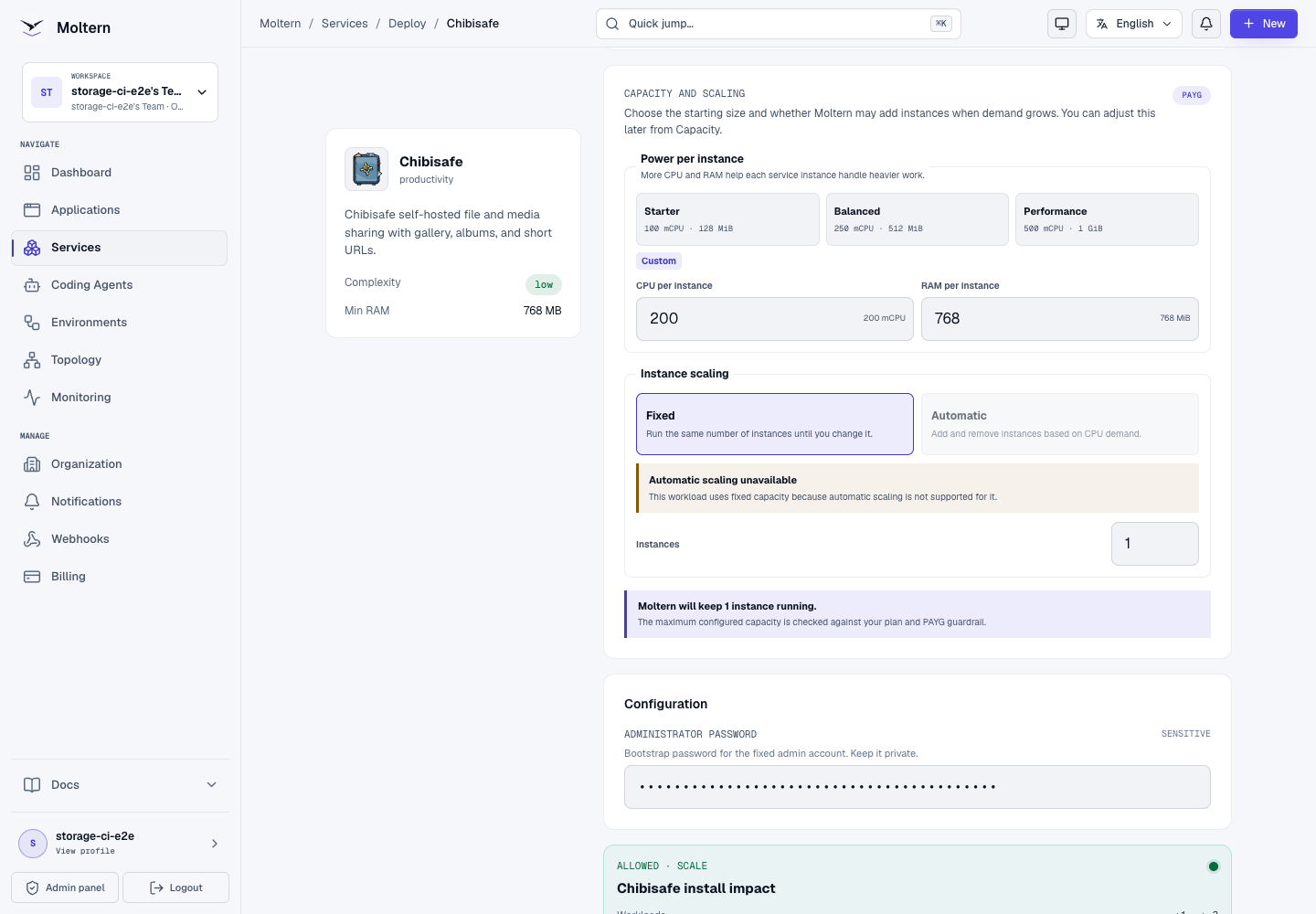Image resolution: width=1316 pixels, height=914 pixels.
Task: Go to the Billing page
Action: pos(120,577)
